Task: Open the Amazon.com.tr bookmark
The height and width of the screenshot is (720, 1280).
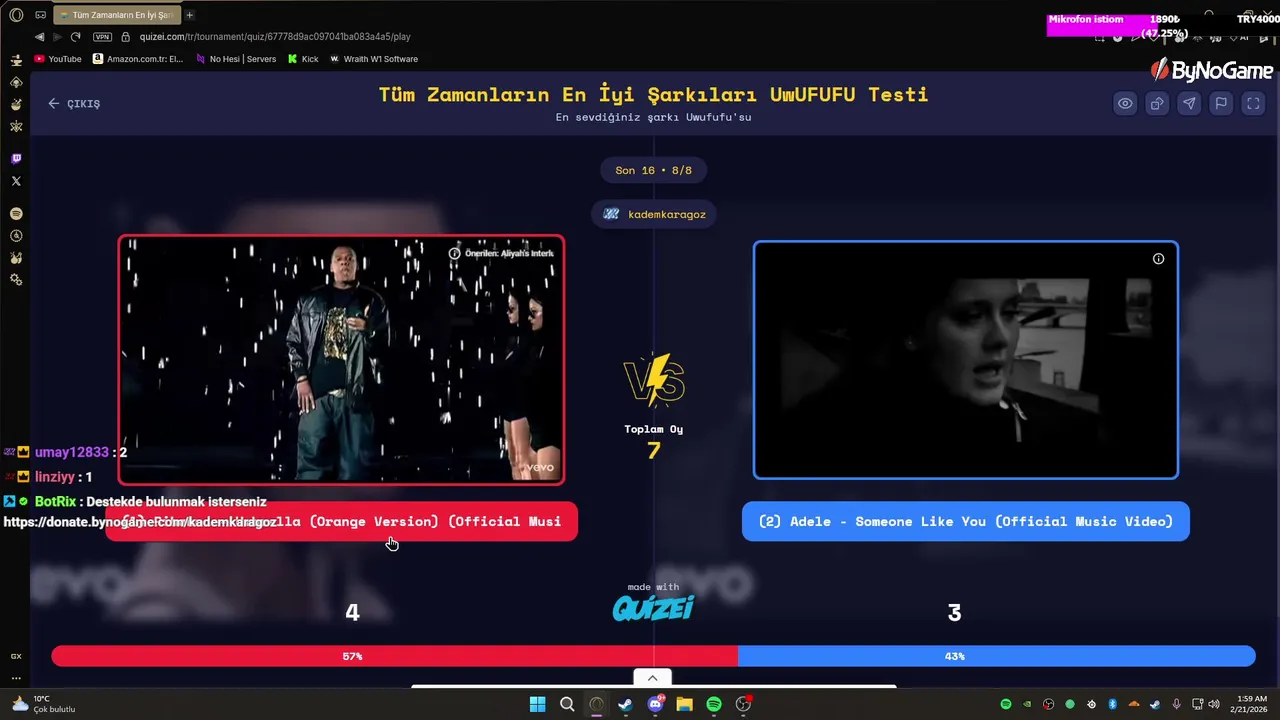Action: pyautogui.click(x=138, y=59)
